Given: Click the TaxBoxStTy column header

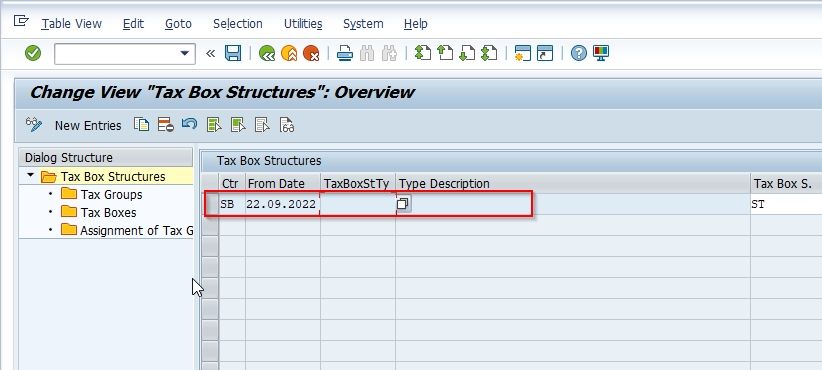Looking at the screenshot, I should point(358,183).
